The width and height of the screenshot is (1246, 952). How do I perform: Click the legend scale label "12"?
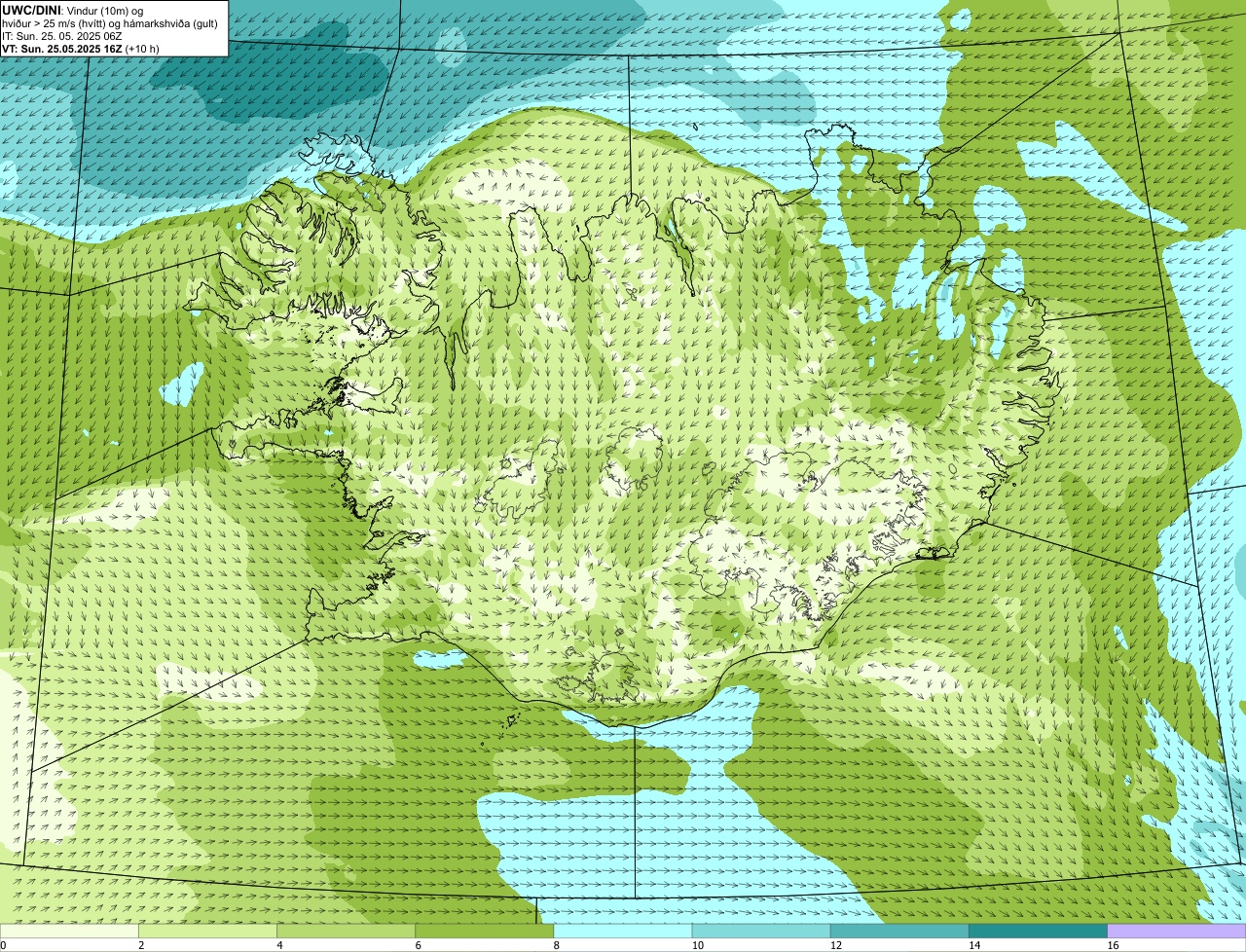[836, 945]
